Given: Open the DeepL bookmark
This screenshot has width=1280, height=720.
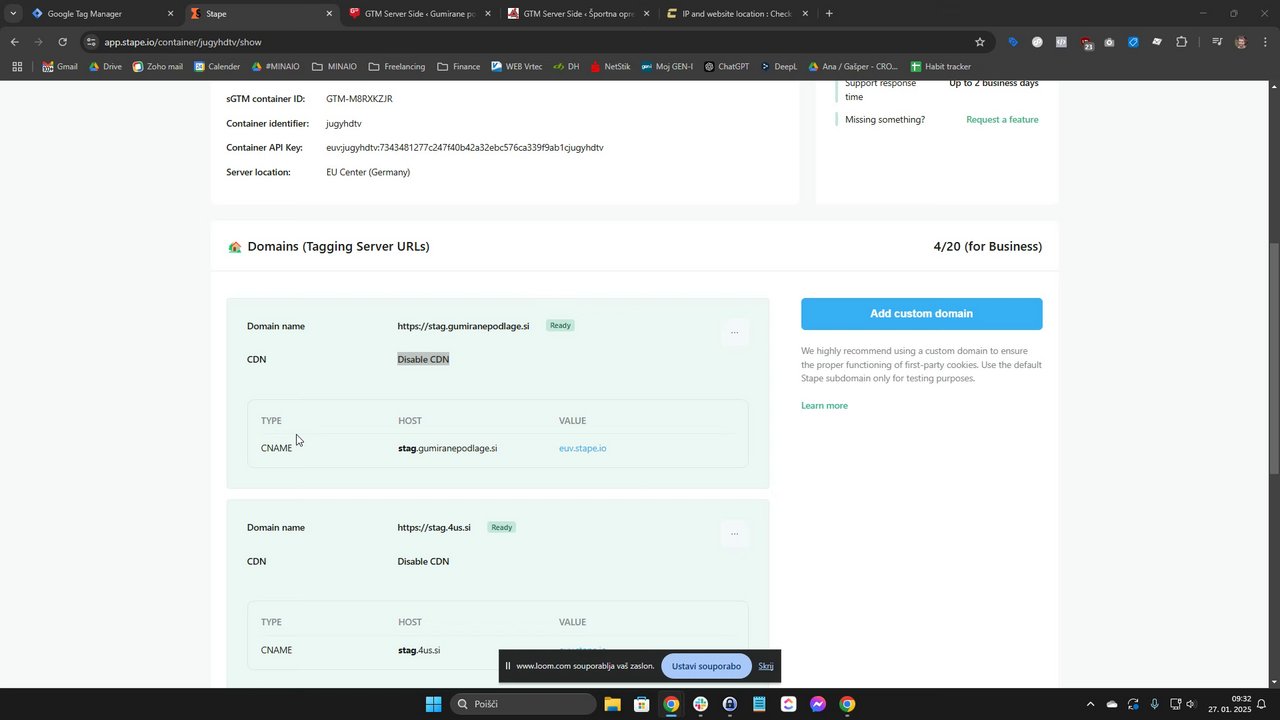Looking at the screenshot, I should (778, 66).
